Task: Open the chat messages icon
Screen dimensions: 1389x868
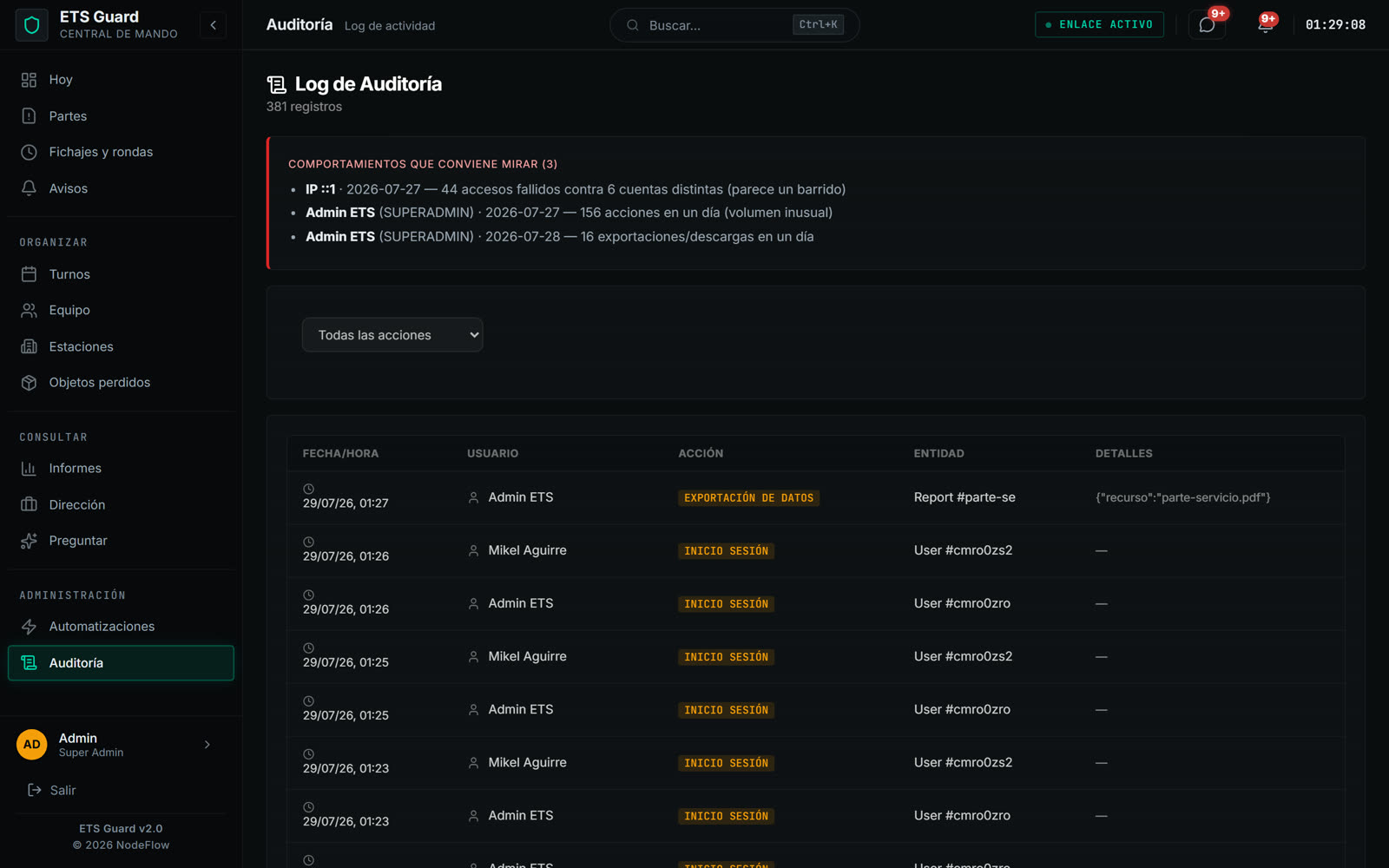Action: (1207, 24)
